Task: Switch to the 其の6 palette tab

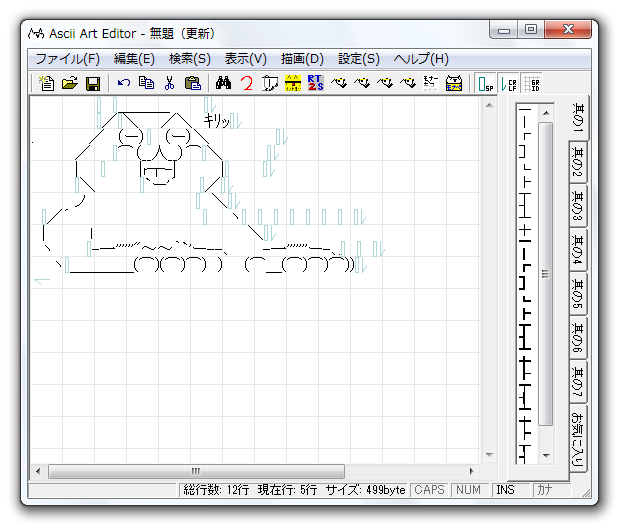Action: pos(578,338)
